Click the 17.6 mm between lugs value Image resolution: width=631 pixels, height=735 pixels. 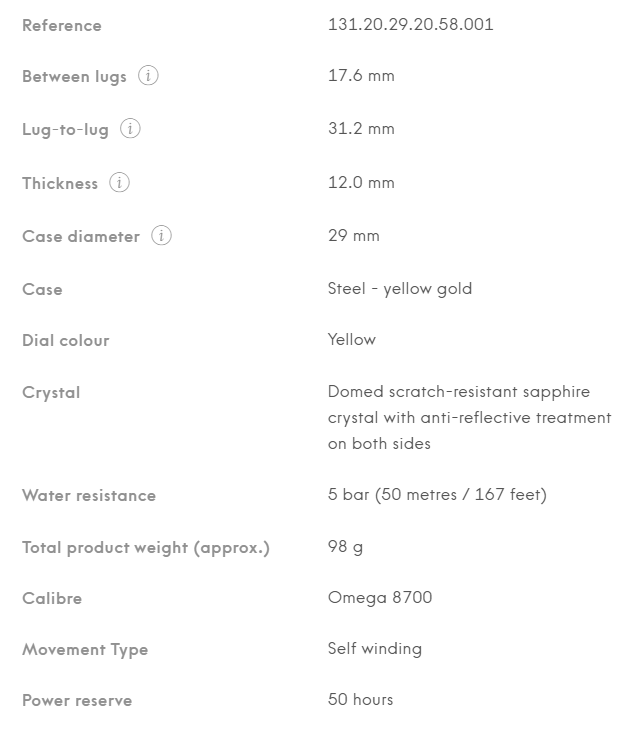pos(361,76)
